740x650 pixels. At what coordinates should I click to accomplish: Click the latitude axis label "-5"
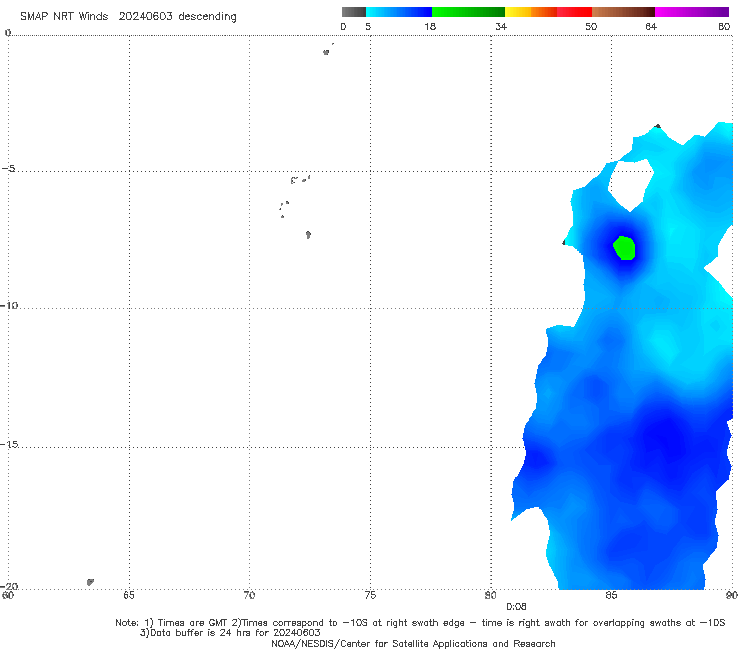9,169
